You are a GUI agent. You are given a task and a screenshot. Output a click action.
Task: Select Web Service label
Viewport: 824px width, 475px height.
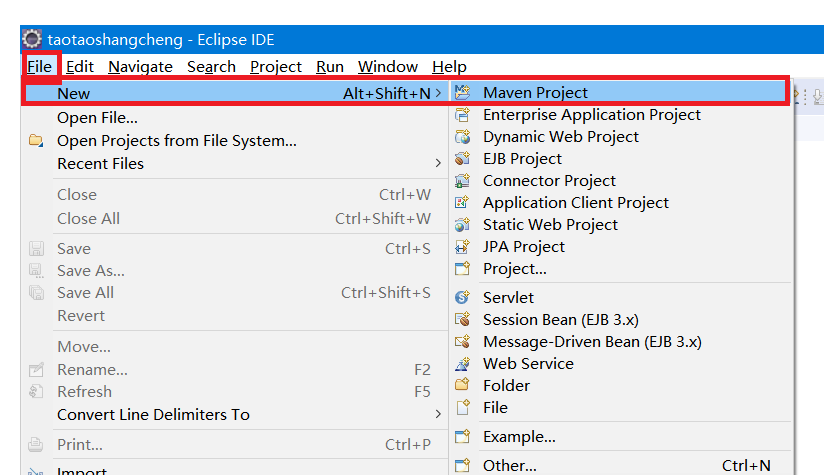click(529, 364)
